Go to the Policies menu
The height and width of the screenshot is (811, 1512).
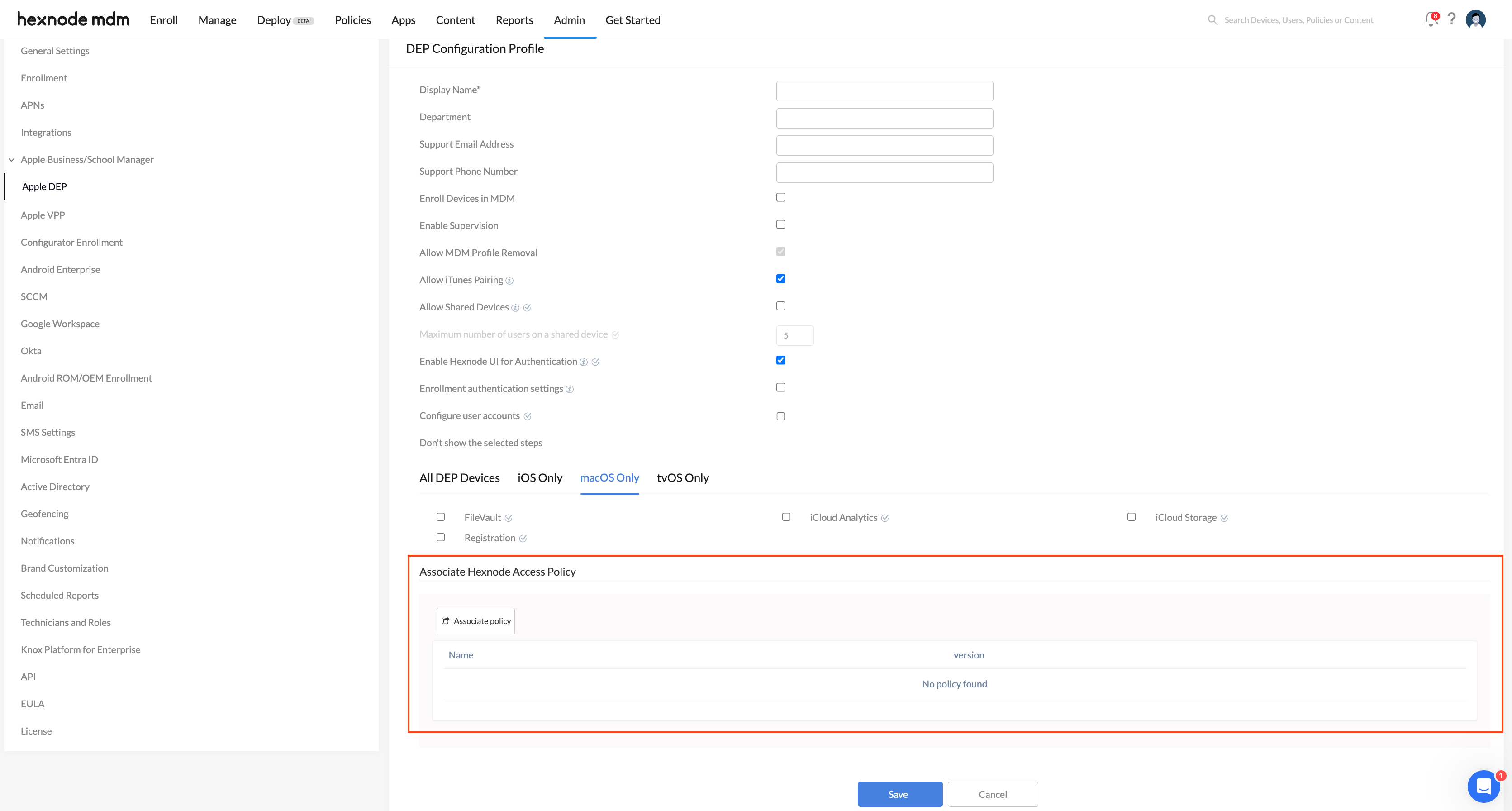tap(353, 20)
